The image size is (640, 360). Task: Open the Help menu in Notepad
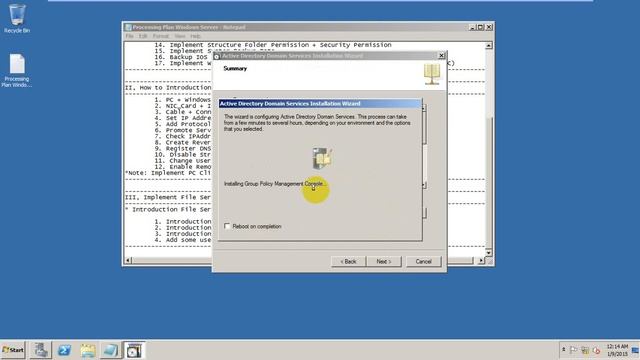(196, 36)
